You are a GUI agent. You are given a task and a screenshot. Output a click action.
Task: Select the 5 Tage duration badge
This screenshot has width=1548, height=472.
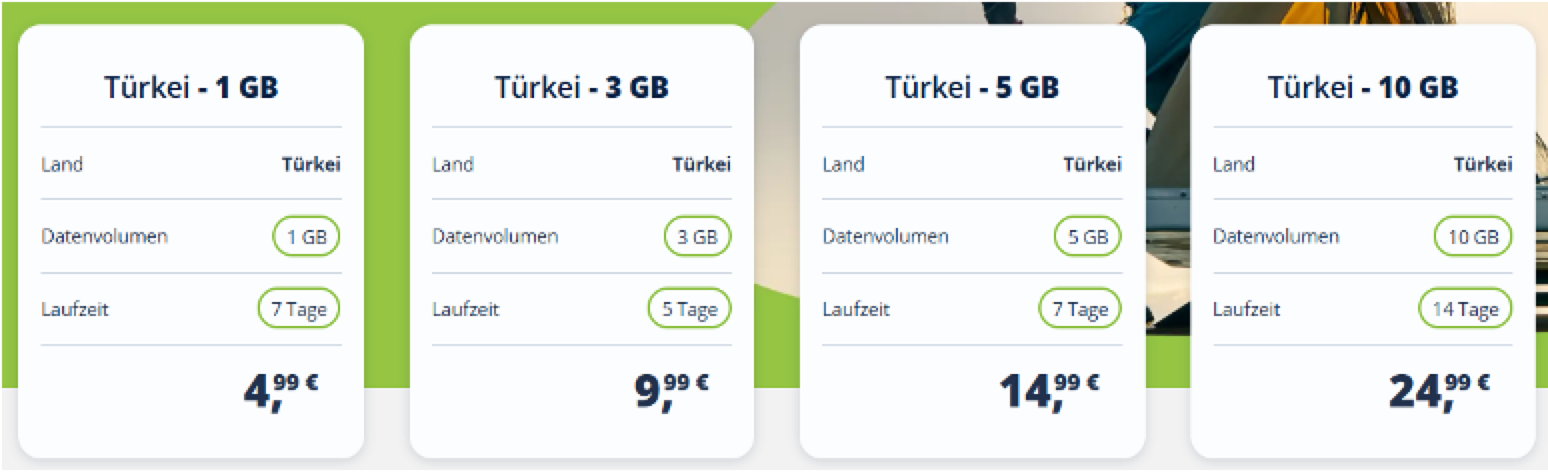(x=689, y=309)
